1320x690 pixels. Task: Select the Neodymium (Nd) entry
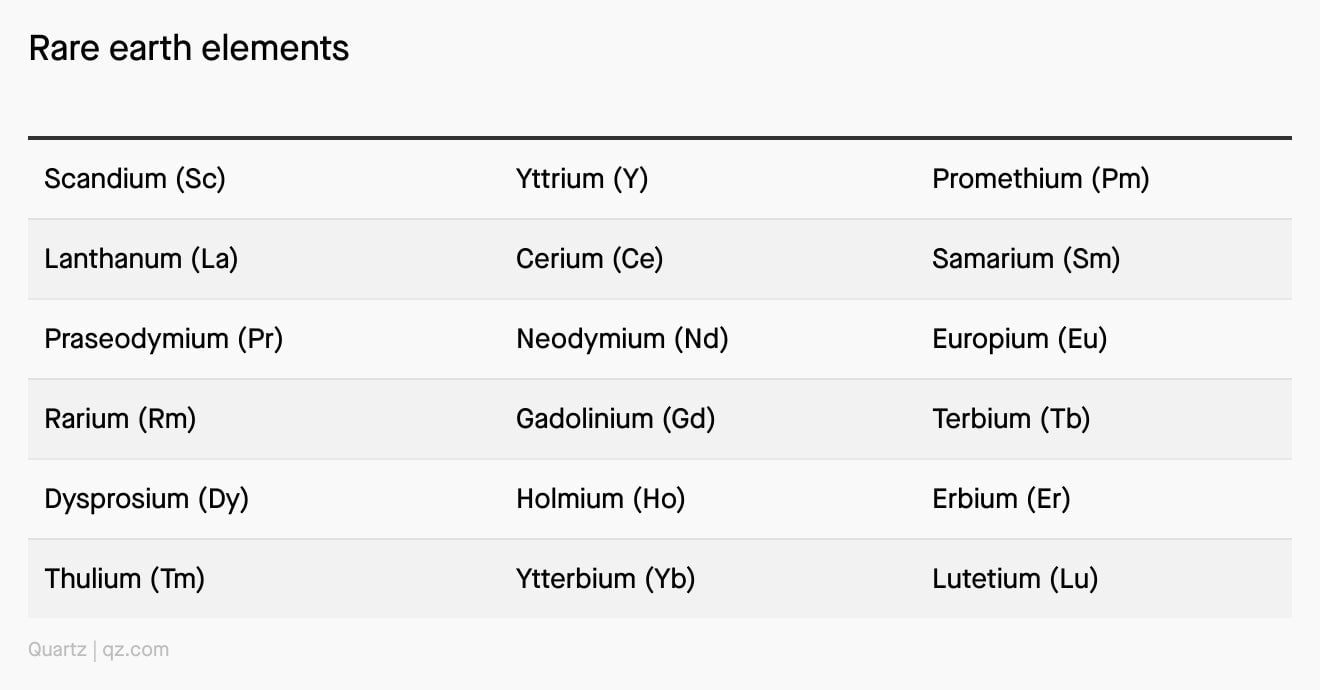pos(622,339)
